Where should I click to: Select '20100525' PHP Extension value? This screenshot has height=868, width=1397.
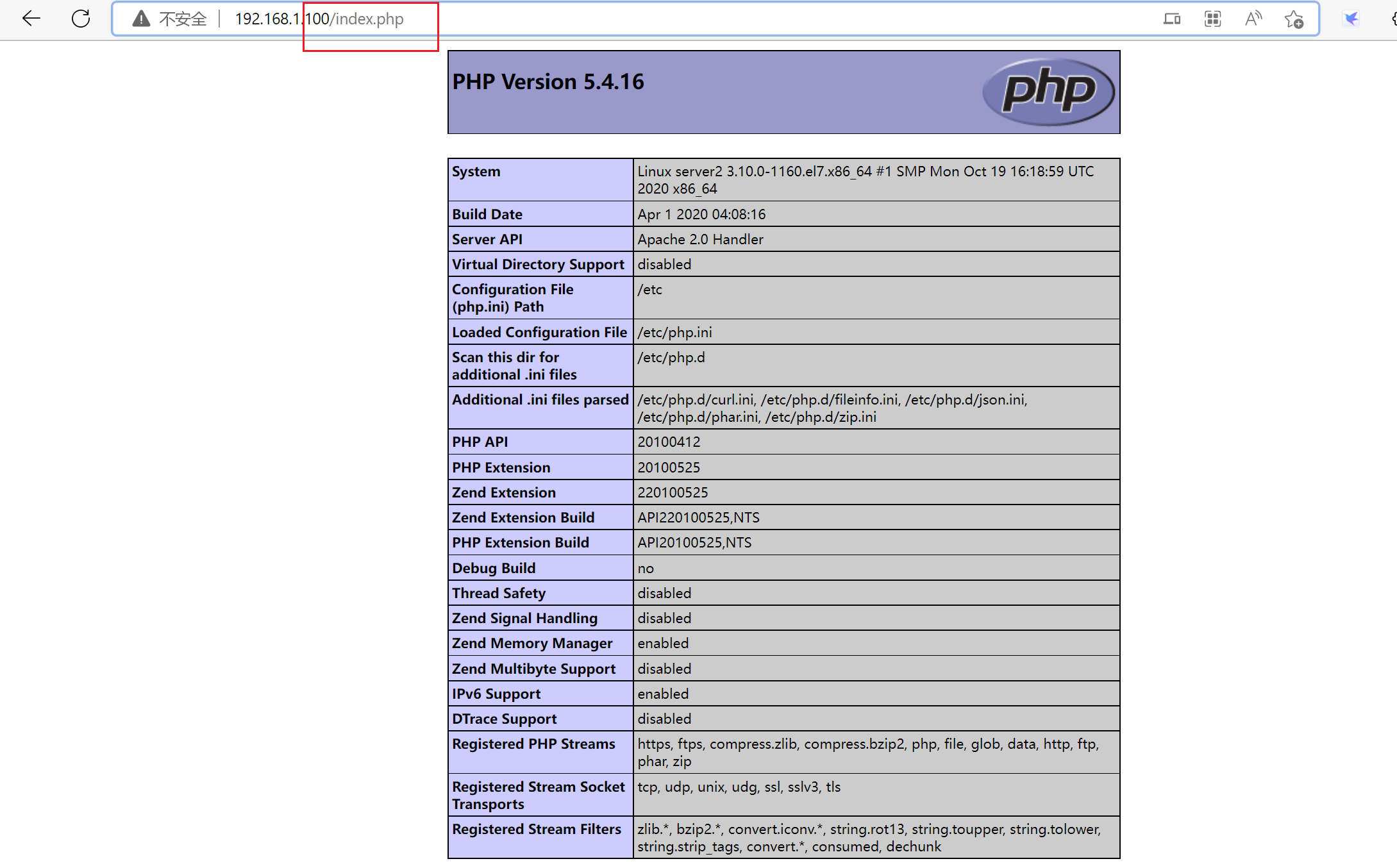click(x=669, y=467)
